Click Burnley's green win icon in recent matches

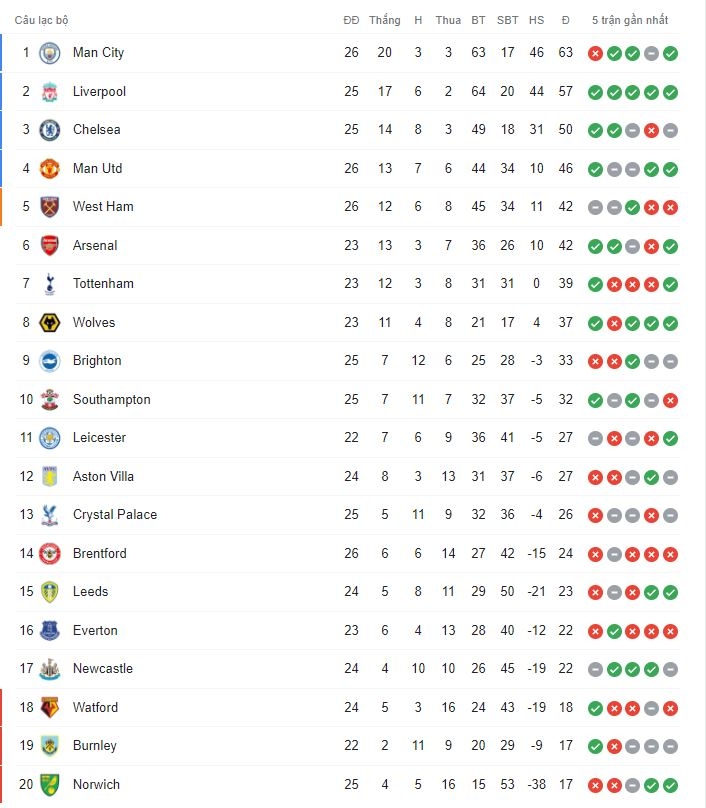click(x=595, y=746)
